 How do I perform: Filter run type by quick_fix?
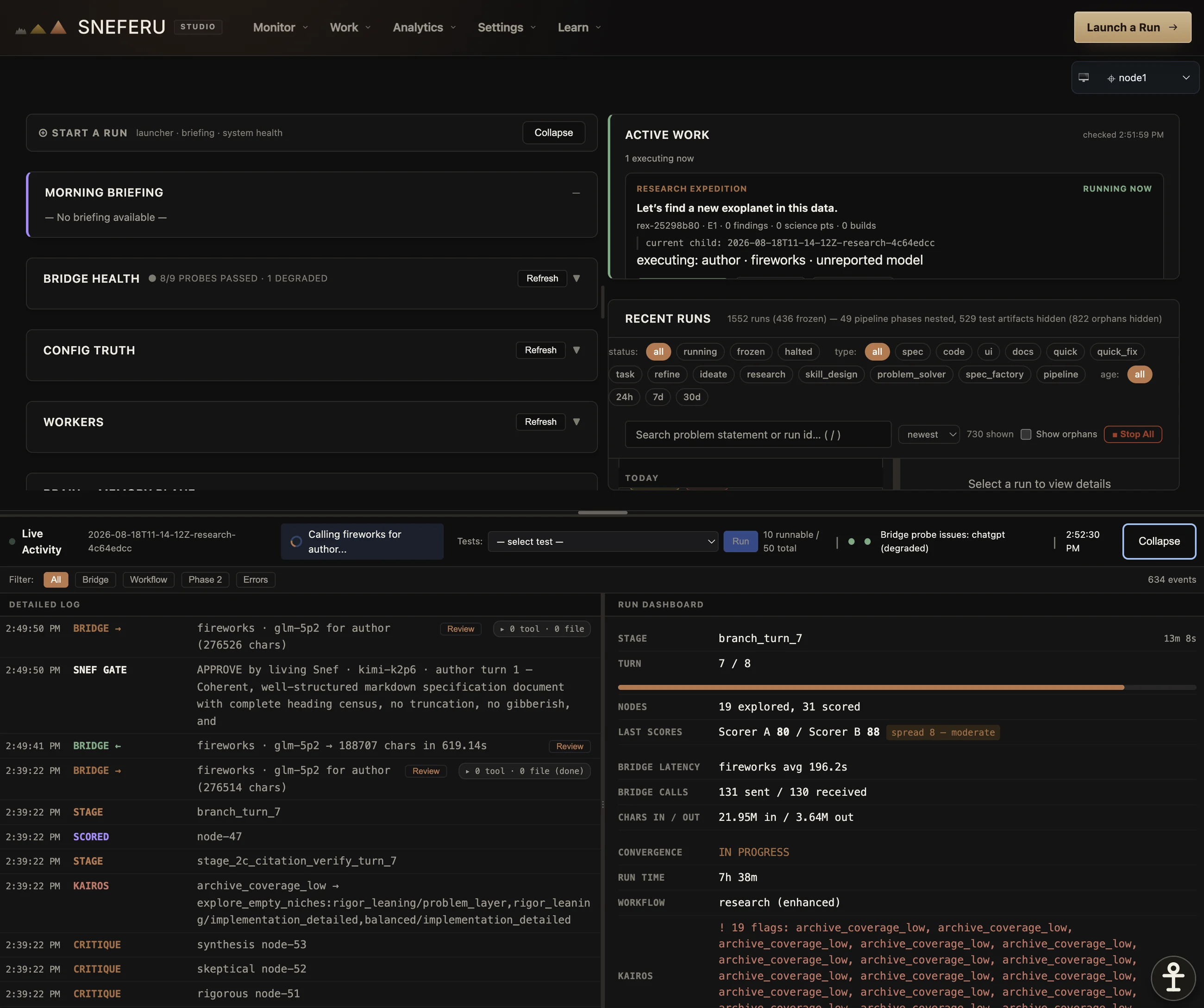pos(1117,352)
